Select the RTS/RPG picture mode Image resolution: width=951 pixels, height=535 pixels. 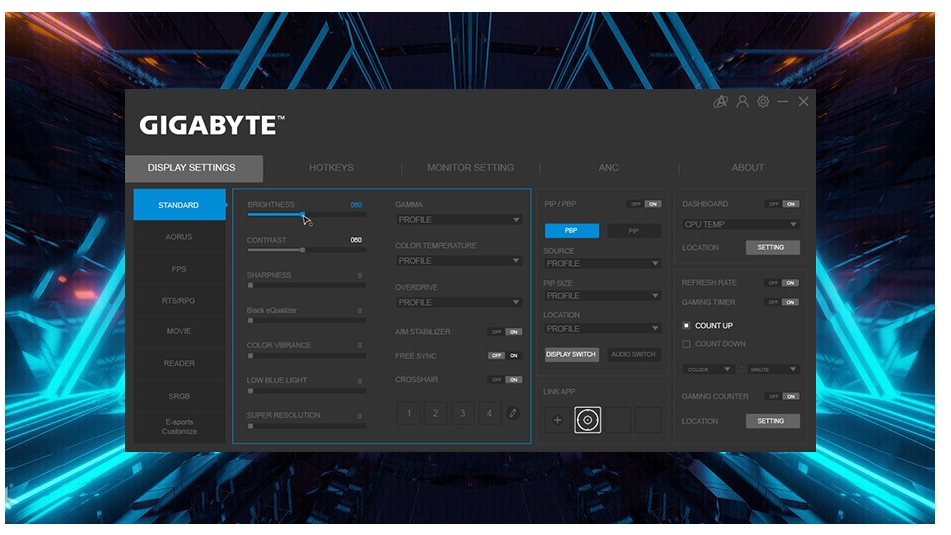(179, 300)
